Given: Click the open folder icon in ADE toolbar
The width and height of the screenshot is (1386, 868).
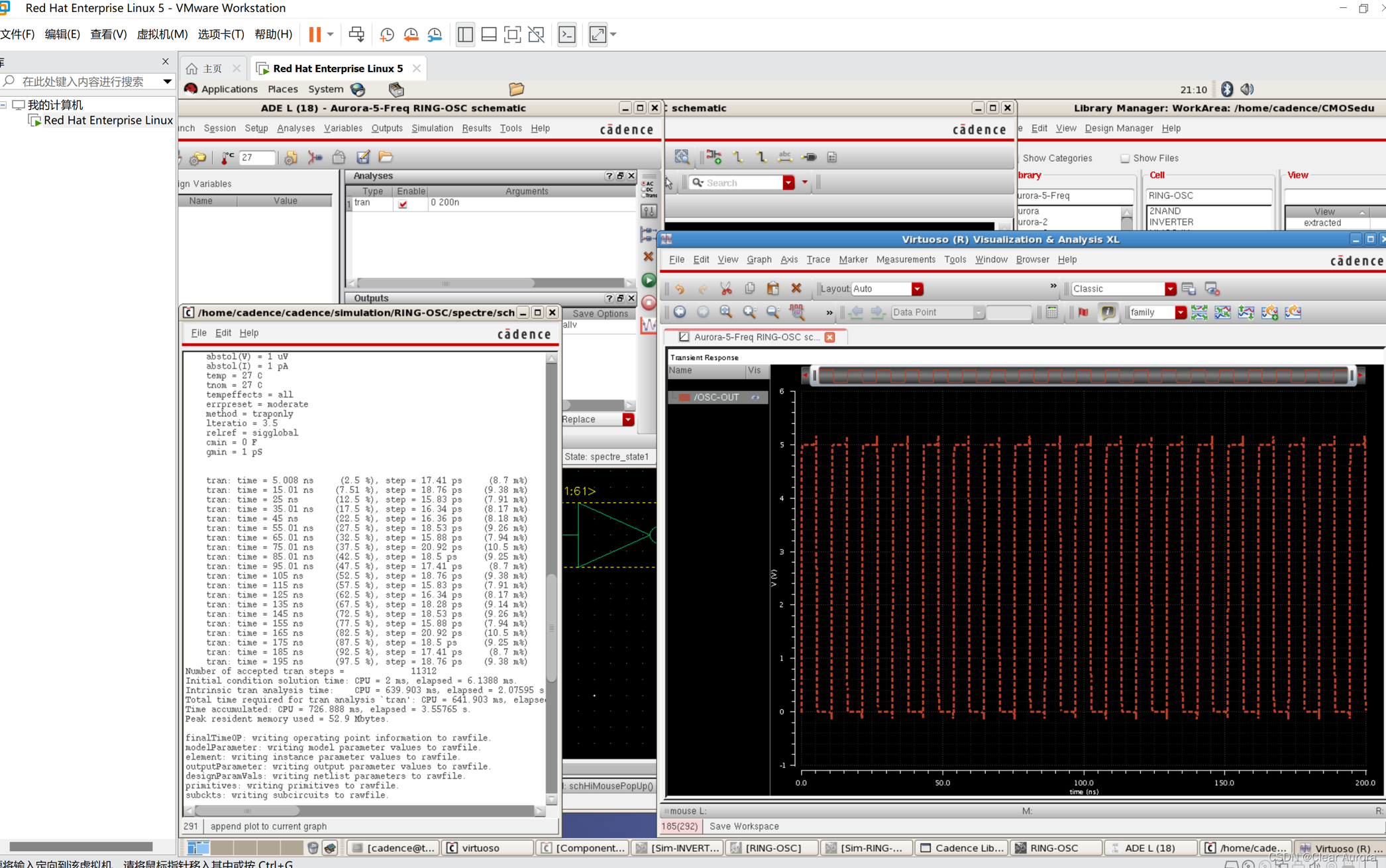Looking at the screenshot, I should (x=386, y=157).
